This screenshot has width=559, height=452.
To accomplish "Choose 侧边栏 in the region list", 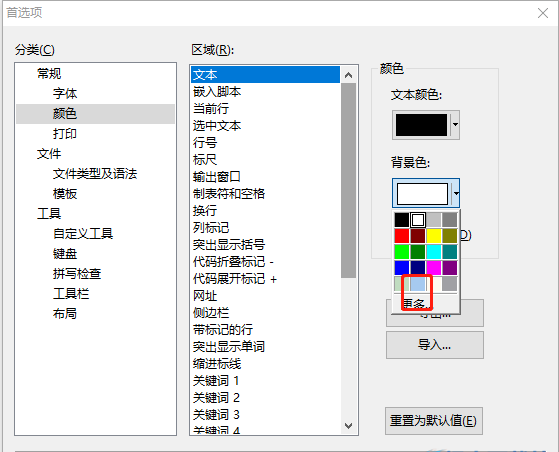I will point(265,313).
